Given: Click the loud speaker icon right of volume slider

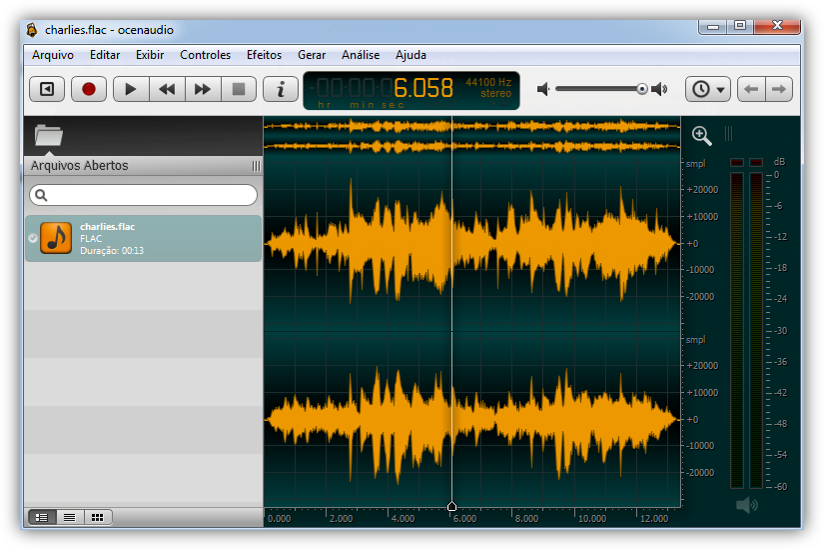Looking at the screenshot, I should (x=659, y=89).
